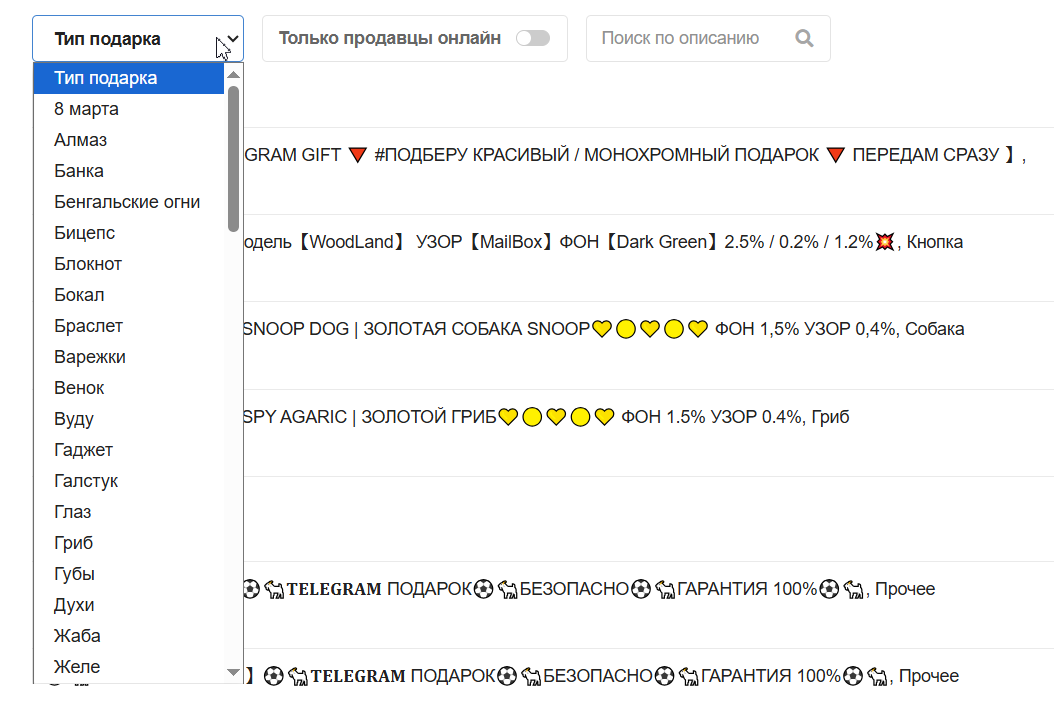Toggle the online sellers only switch
Screen dimensions: 1054x713
[x=532, y=39]
